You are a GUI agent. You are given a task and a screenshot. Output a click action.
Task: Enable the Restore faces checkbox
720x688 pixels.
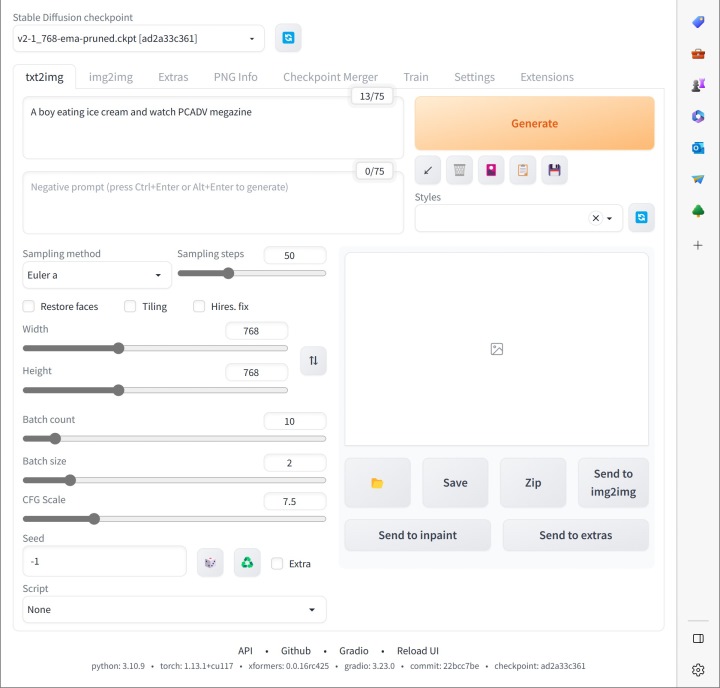click(29, 306)
